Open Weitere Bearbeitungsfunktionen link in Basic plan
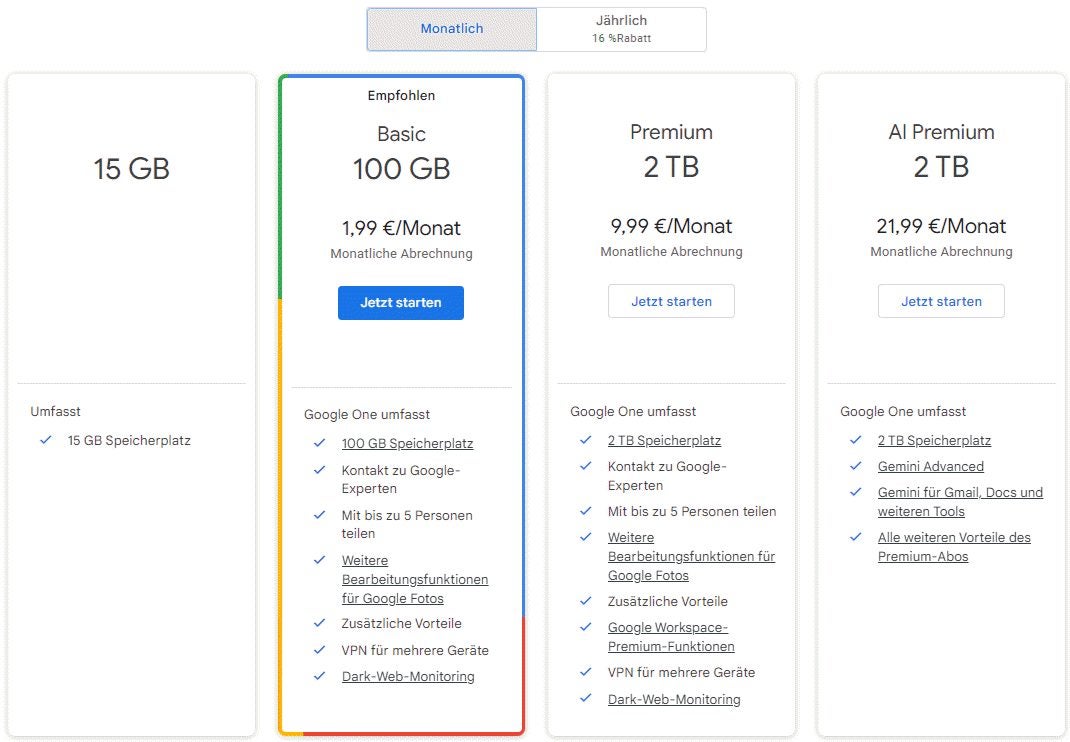The height and width of the screenshot is (742, 1070). pyautogui.click(x=414, y=579)
